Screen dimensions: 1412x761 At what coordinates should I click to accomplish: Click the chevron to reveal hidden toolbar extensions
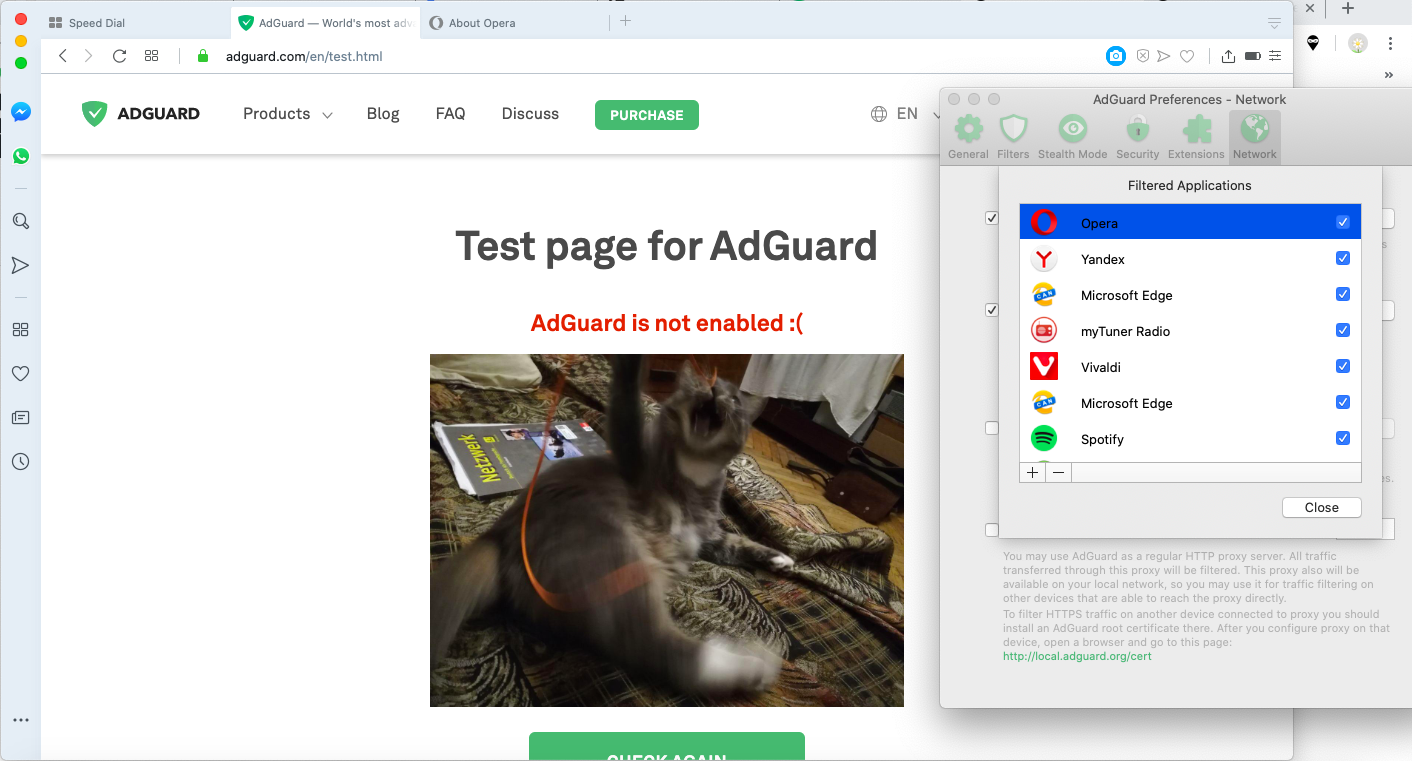pyautogui.click(x=1388, y=74)
